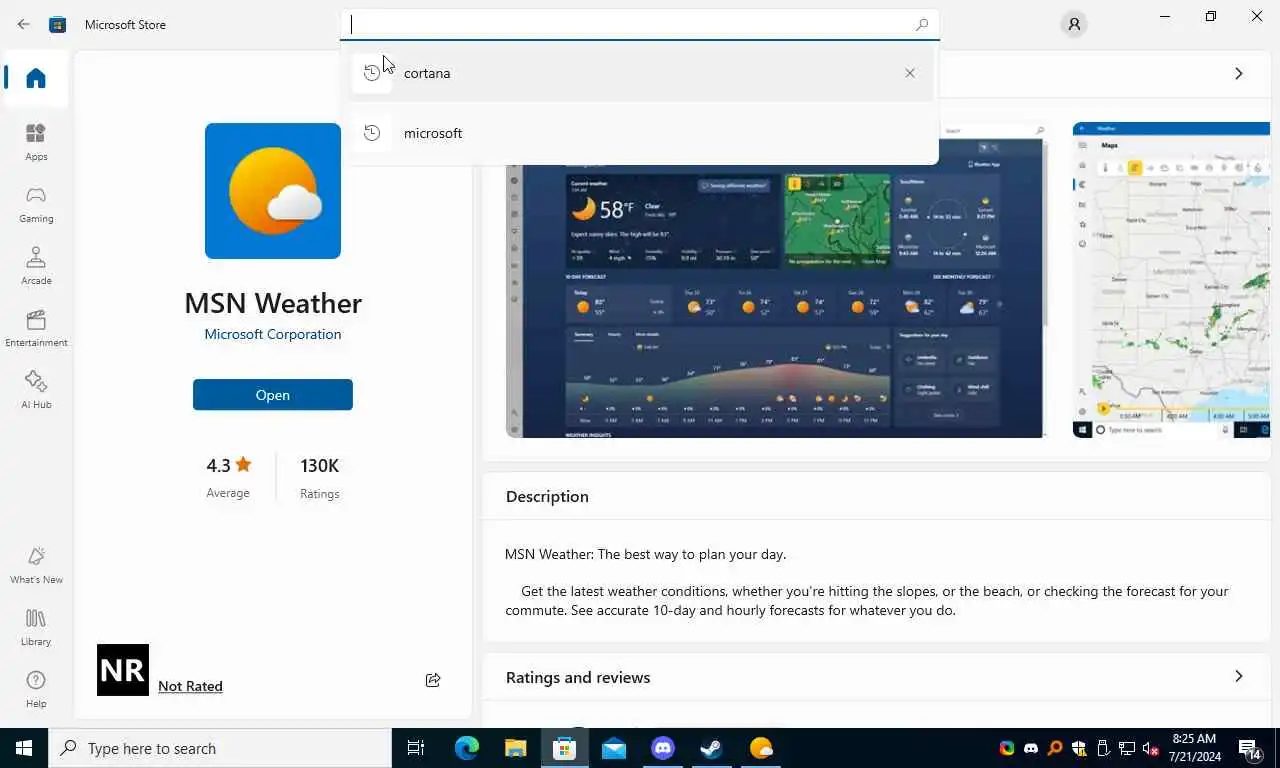Open the Weather taskbar icon

click(761, 748)
